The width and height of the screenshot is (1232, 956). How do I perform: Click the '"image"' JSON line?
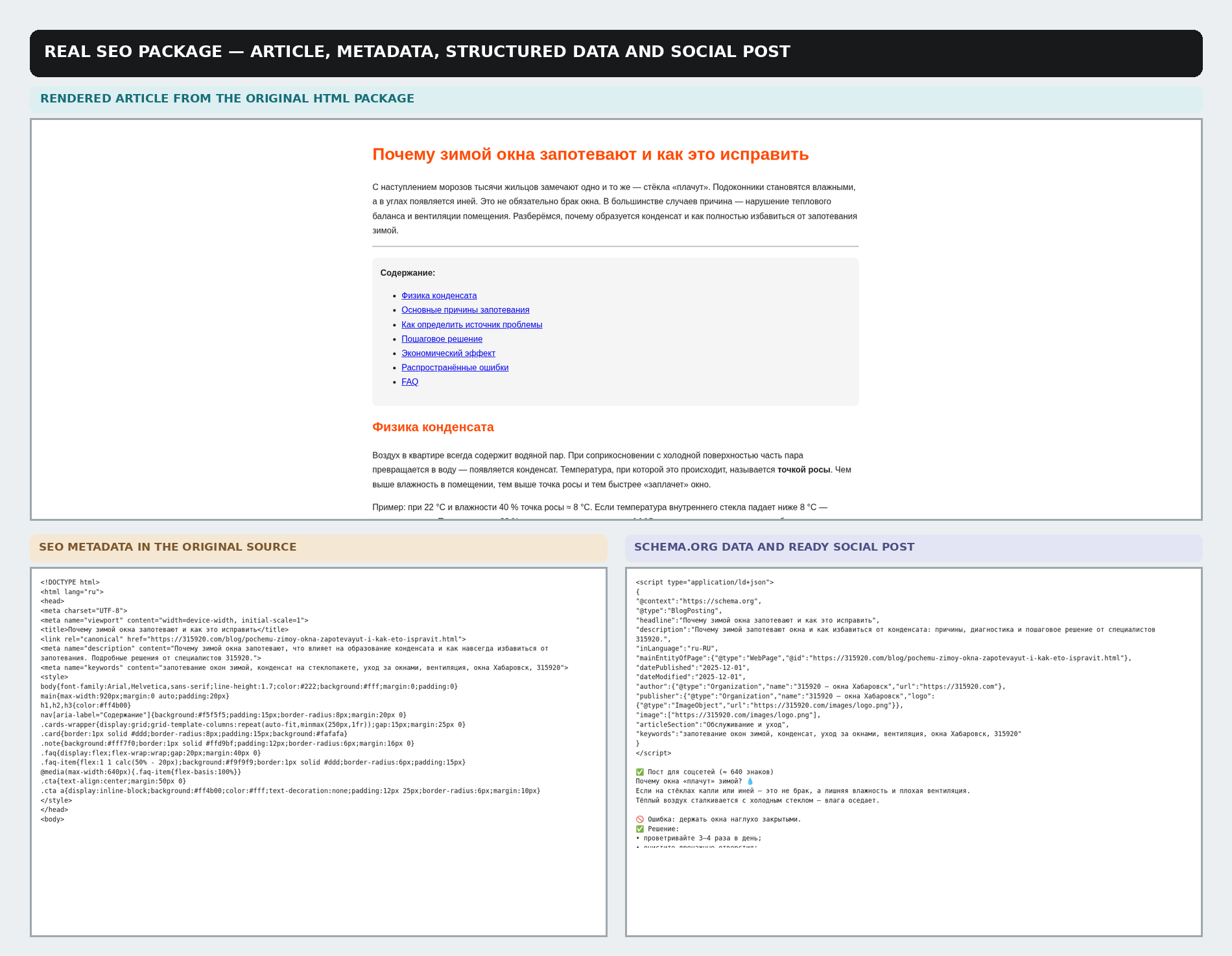tap(728, 715)
